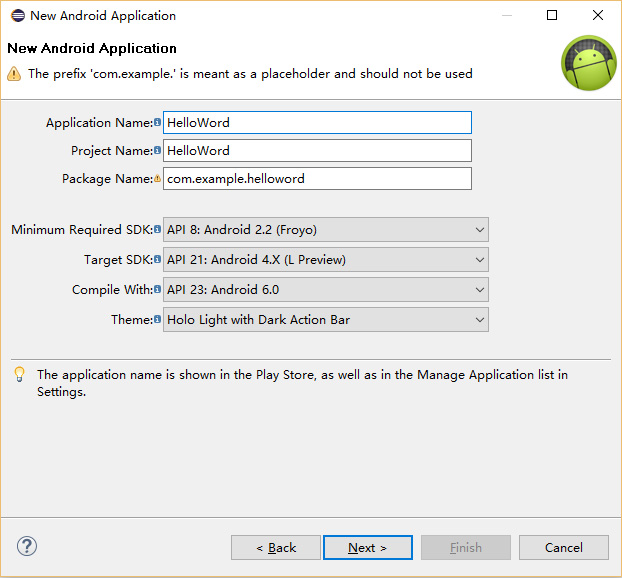Click info icon next to Application Name
622x578 pixels.
pos(157,123)
